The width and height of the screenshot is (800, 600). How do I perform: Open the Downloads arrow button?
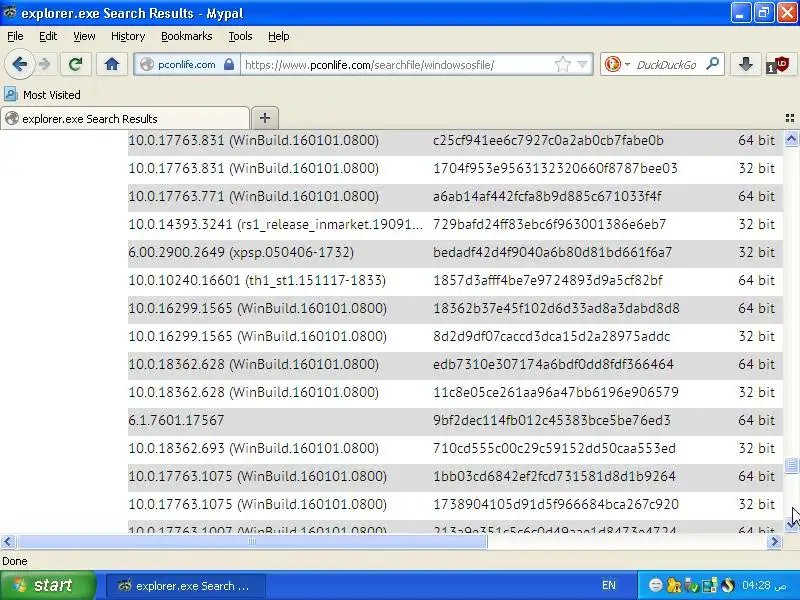[745, 64]
